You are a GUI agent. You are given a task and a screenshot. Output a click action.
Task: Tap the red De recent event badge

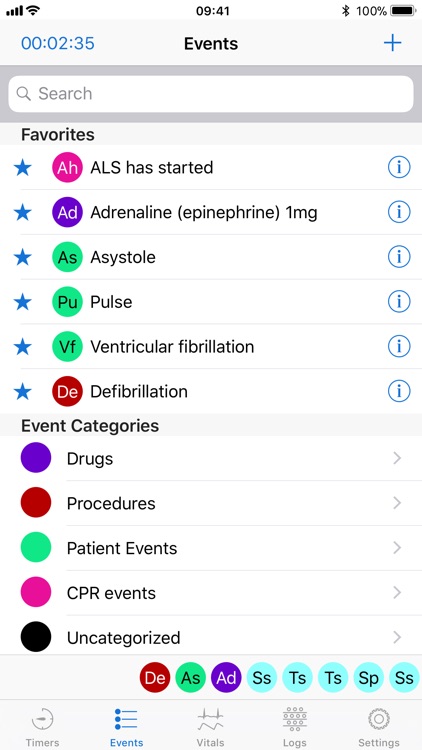(155, 677)
